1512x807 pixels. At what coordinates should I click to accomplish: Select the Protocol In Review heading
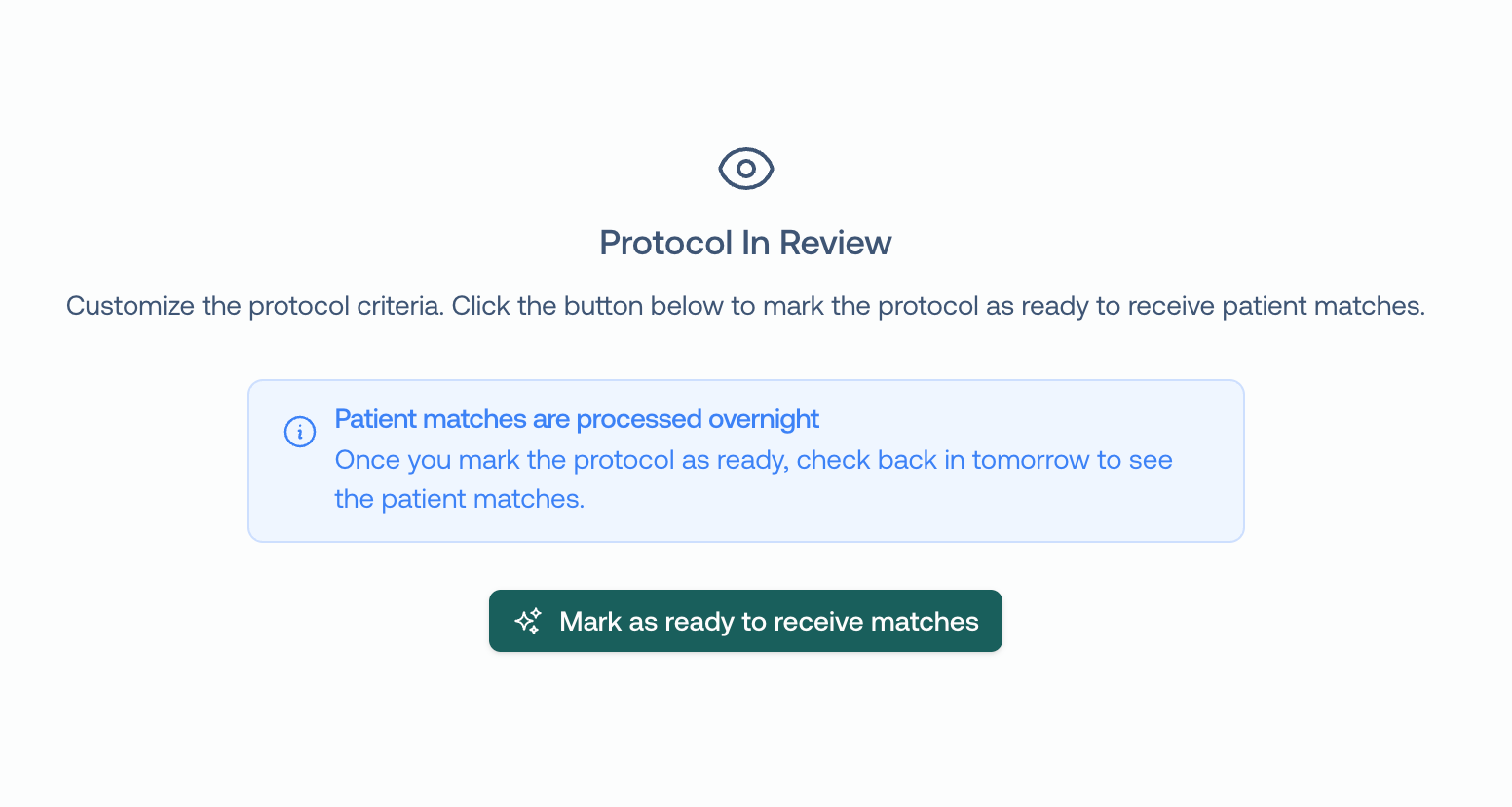pos(745,243)
